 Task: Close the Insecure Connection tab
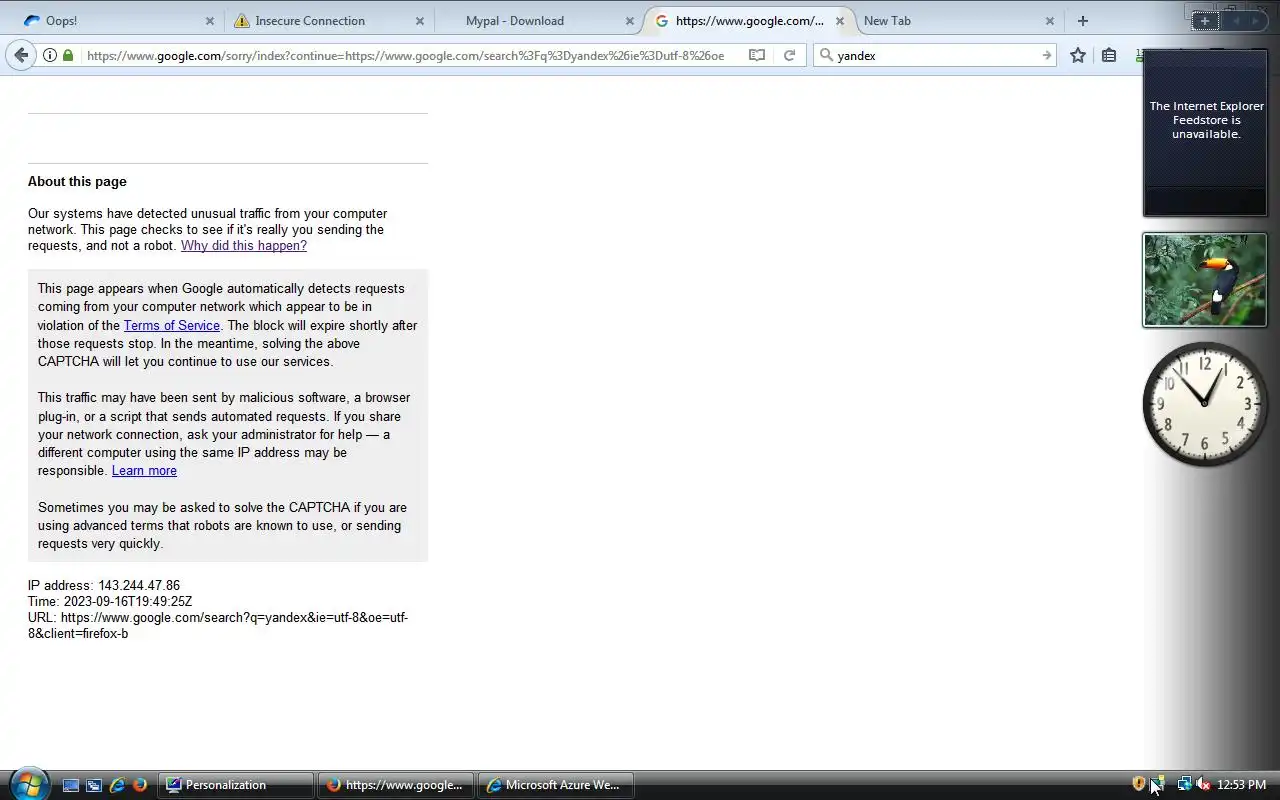tap(420, 21)
